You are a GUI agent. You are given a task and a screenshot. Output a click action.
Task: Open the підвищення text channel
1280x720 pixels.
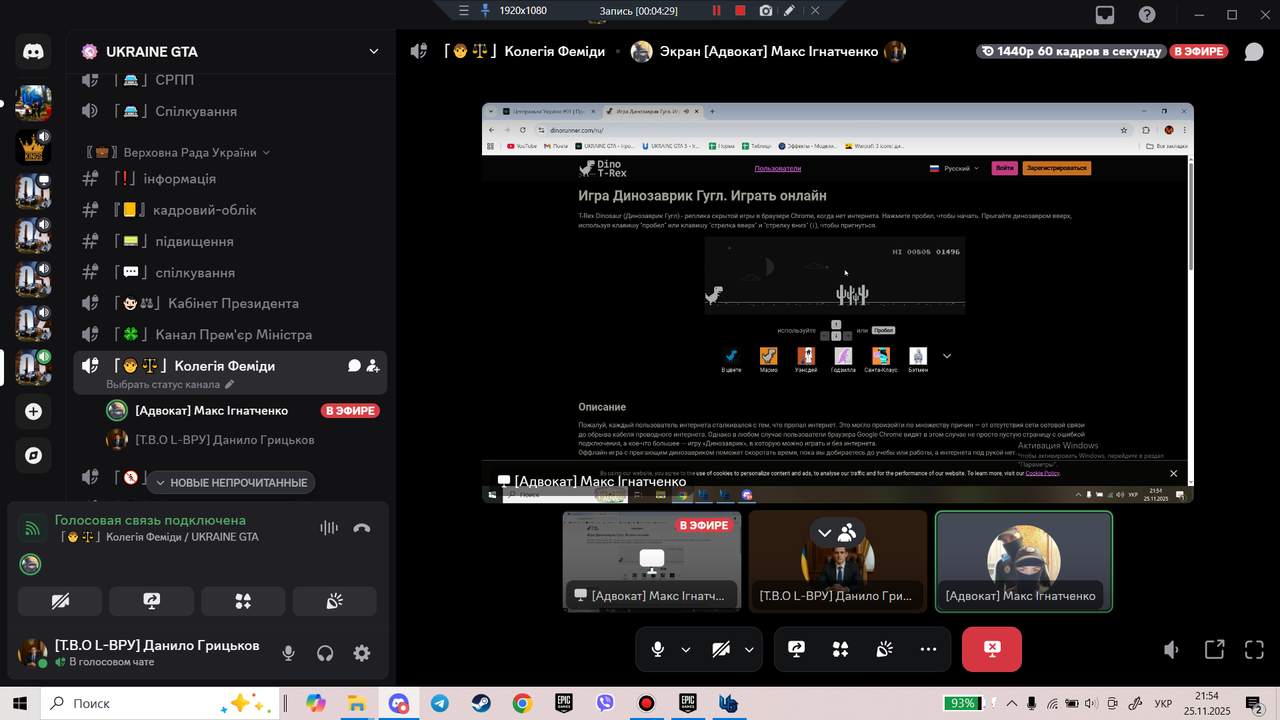click(230, 241)
